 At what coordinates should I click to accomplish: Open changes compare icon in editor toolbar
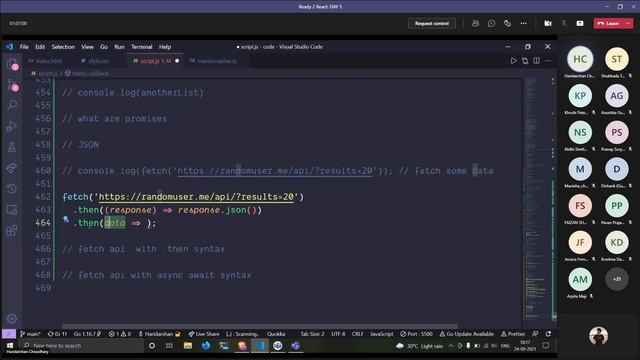(x=525, y=61)
